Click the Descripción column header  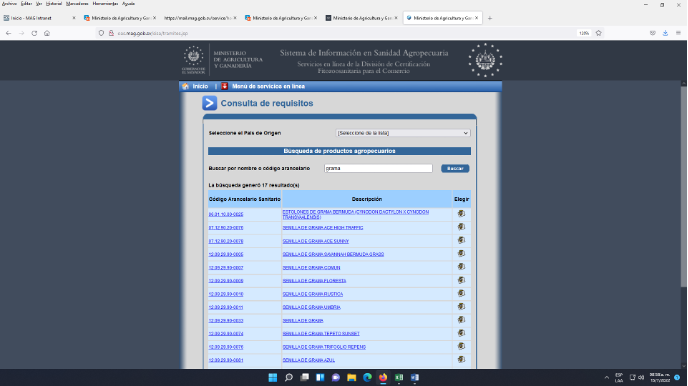point(367,199)
